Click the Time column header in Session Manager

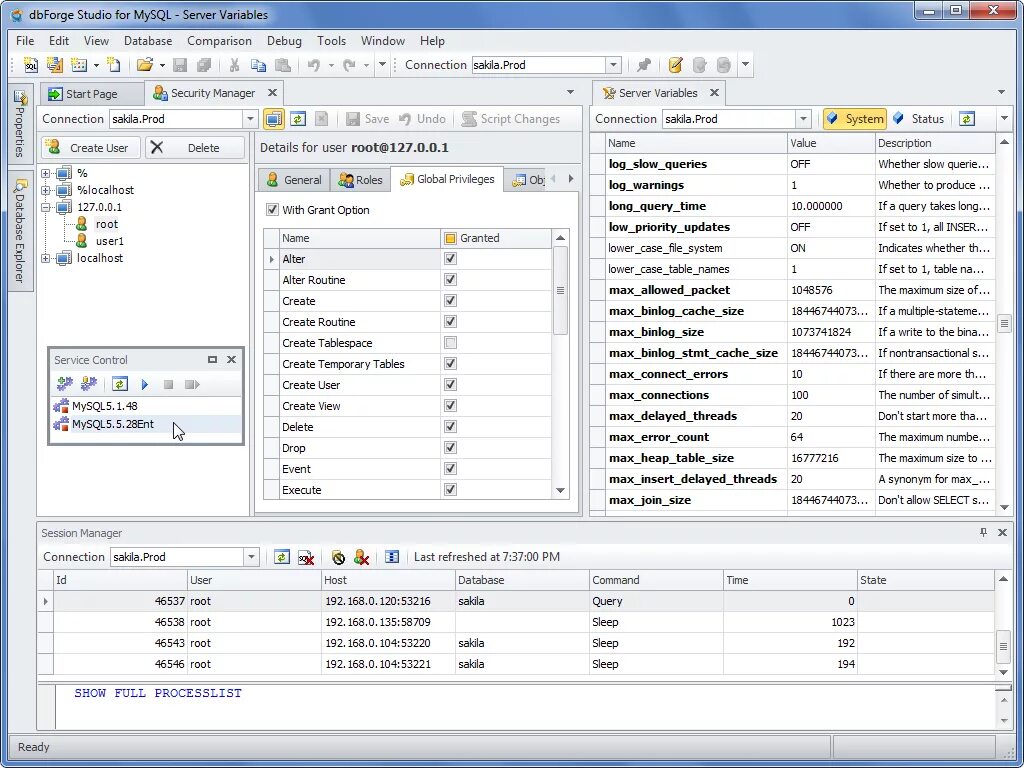(790, 580)
